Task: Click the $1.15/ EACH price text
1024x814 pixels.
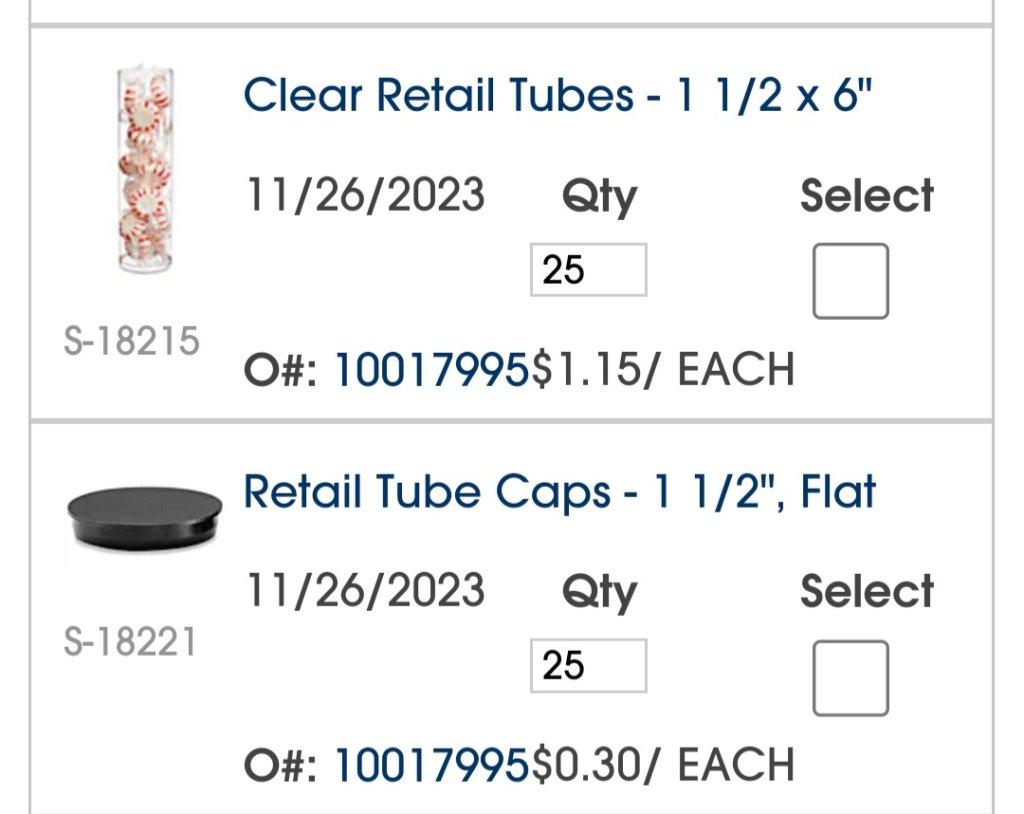Action: tap(663, 370)
